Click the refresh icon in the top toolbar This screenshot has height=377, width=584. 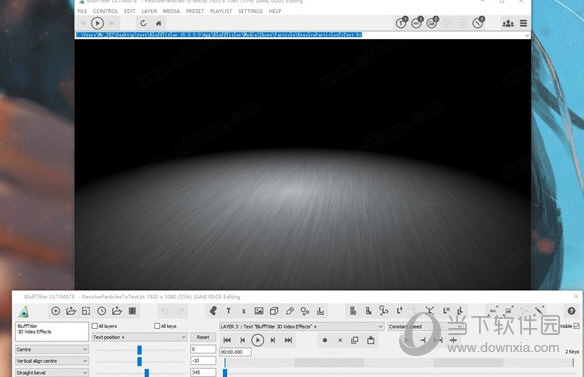[143, 23]
